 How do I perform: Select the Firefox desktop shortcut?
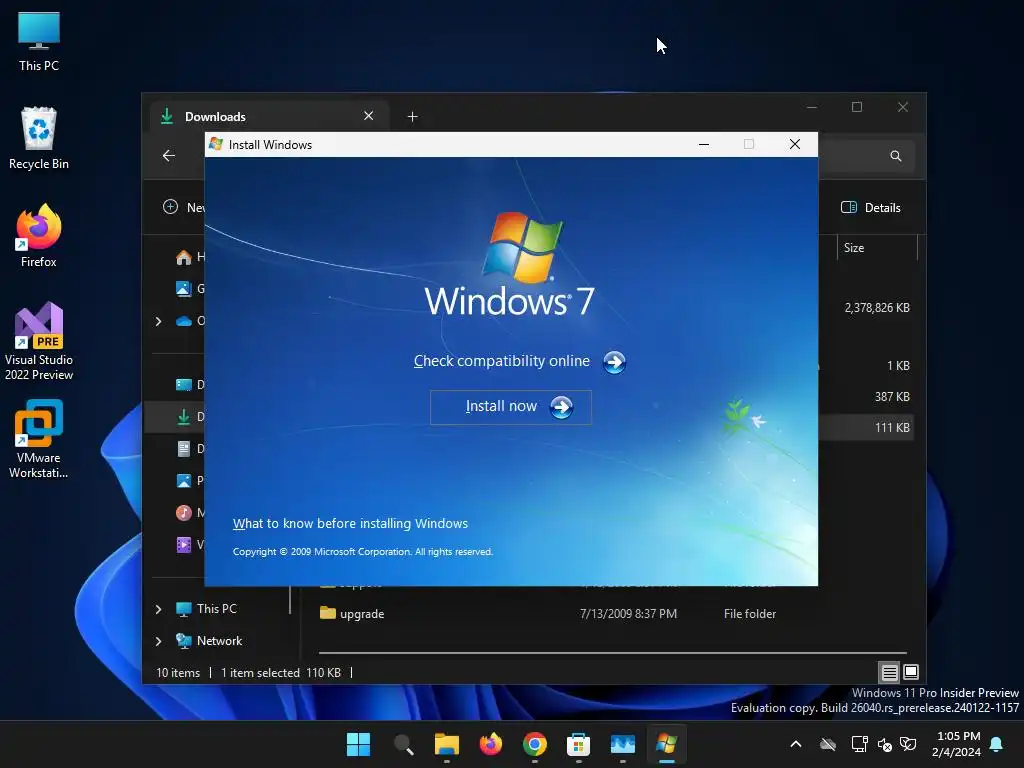coord(39,236)
